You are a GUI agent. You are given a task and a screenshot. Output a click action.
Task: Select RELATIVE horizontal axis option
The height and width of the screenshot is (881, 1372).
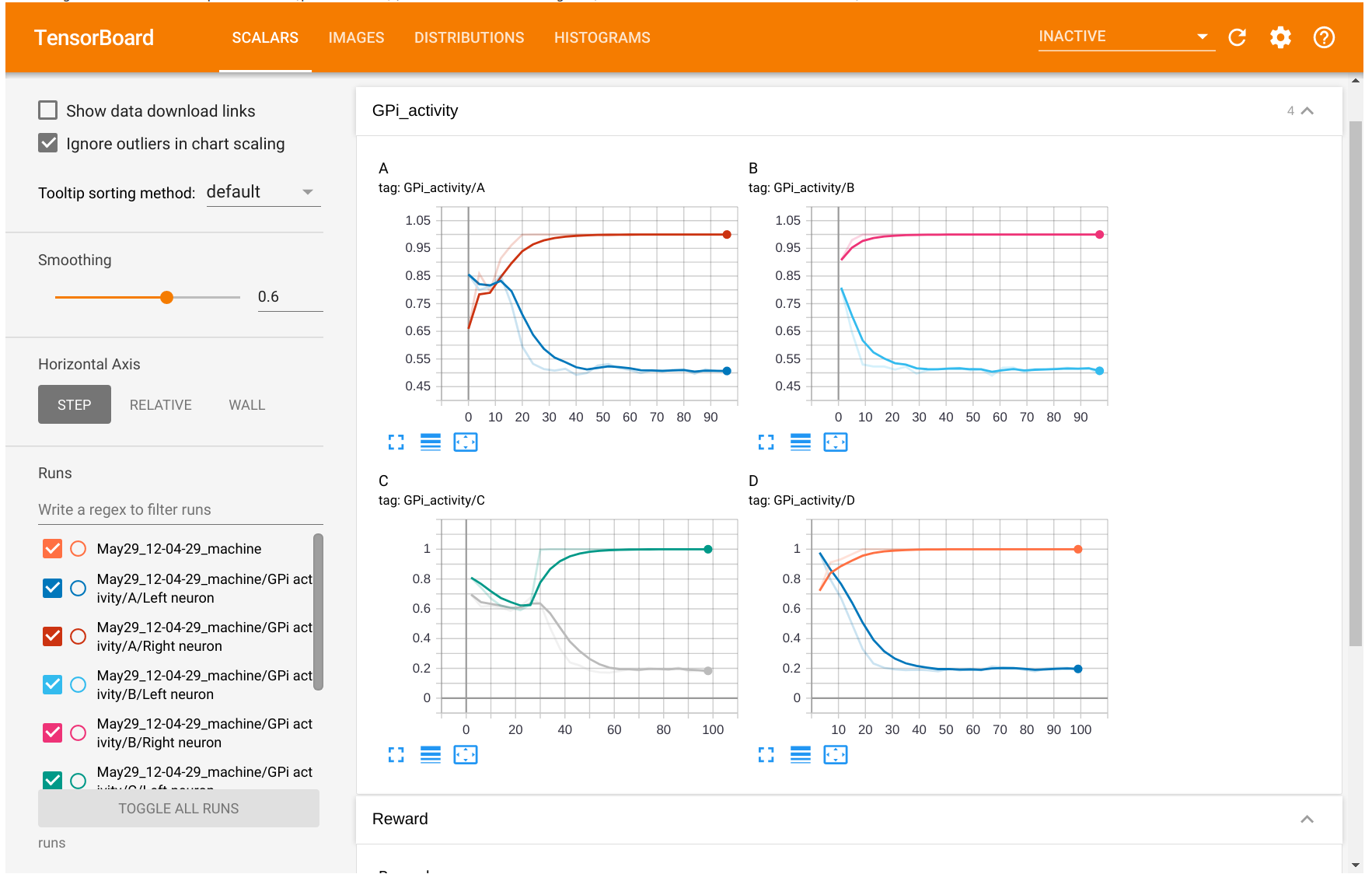pyautogui.click(x=160, y=405)
